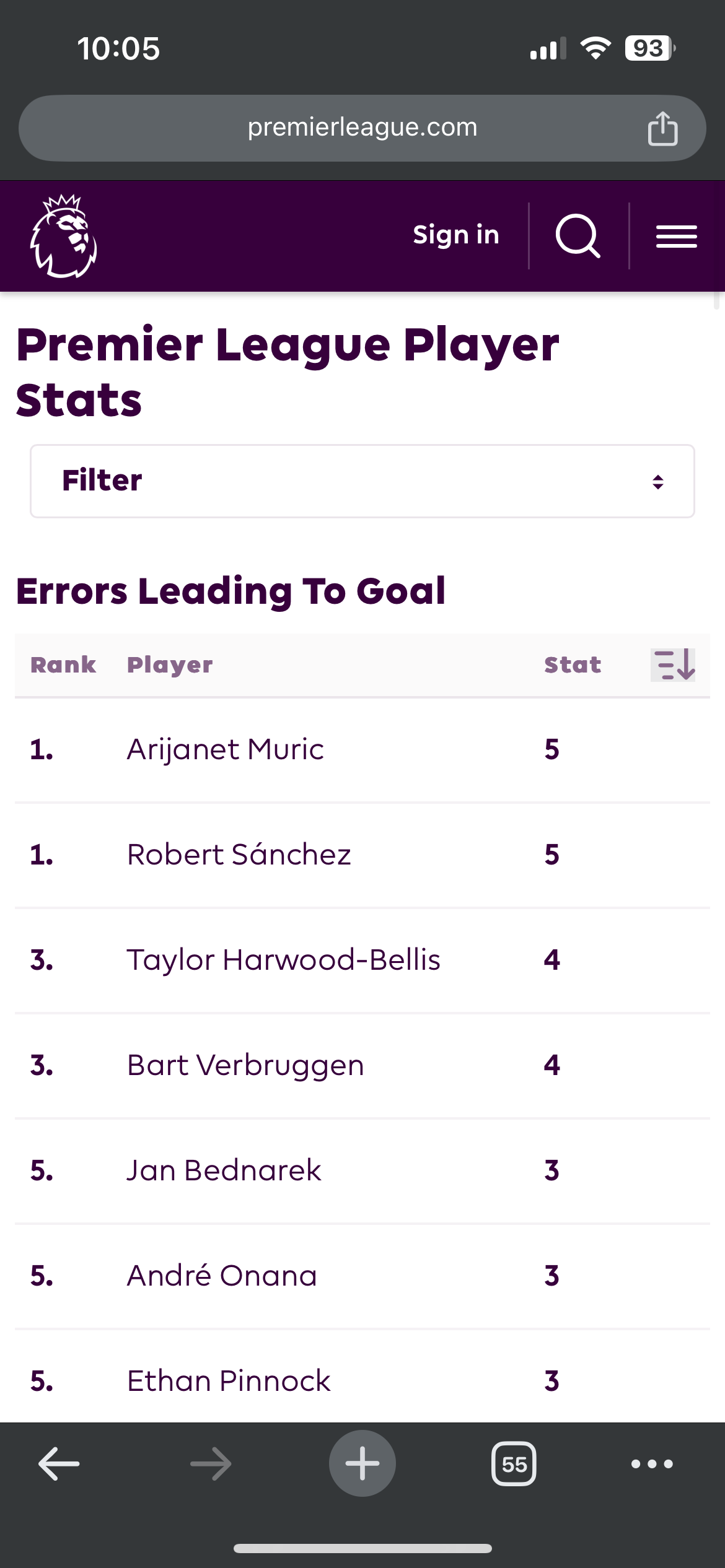
Task: Tap the share icon in address bar
Action: [x=662, y=128]
